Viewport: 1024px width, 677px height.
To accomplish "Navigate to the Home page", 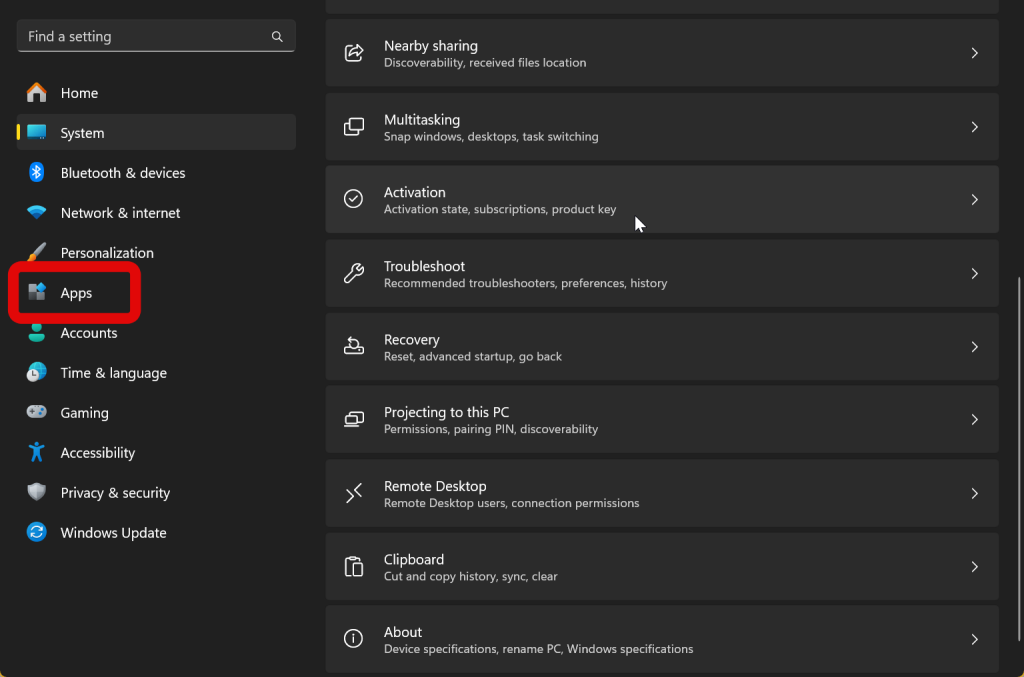I will [79, 93].
